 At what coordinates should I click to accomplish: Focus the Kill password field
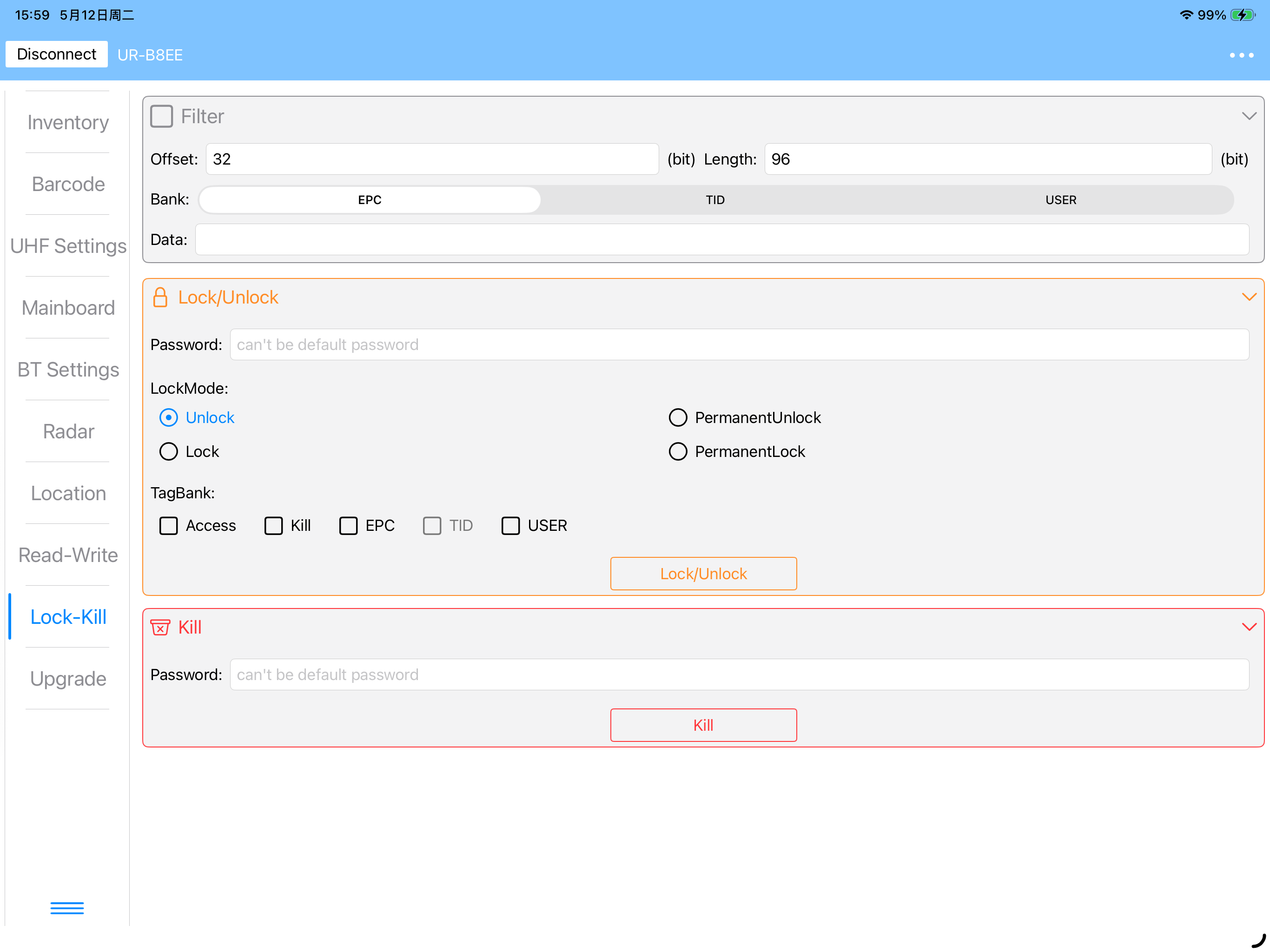(x=740, y=674)
